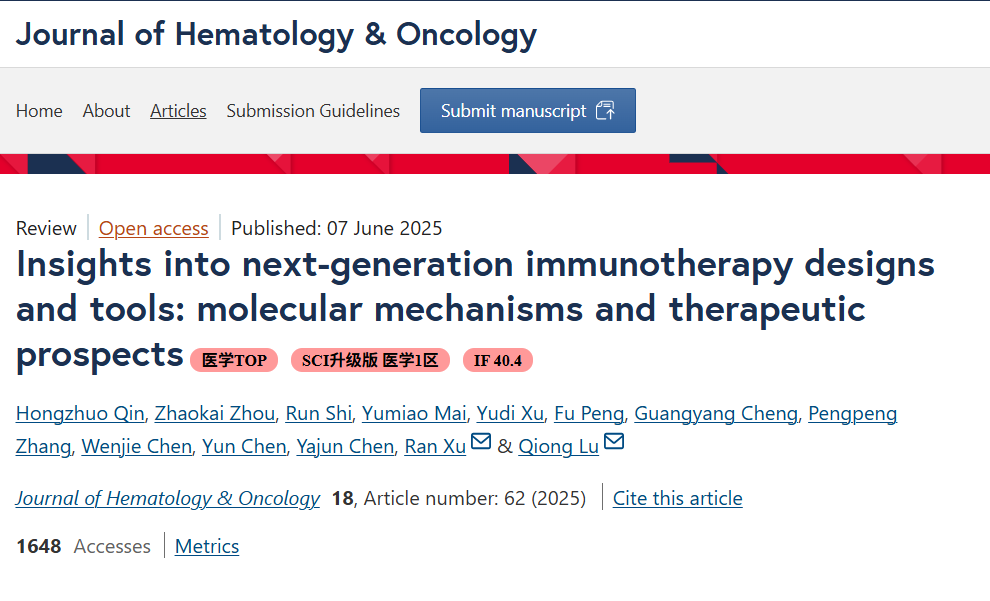
Task: Open the Cite this article link
Action: [x=677, y=498]
